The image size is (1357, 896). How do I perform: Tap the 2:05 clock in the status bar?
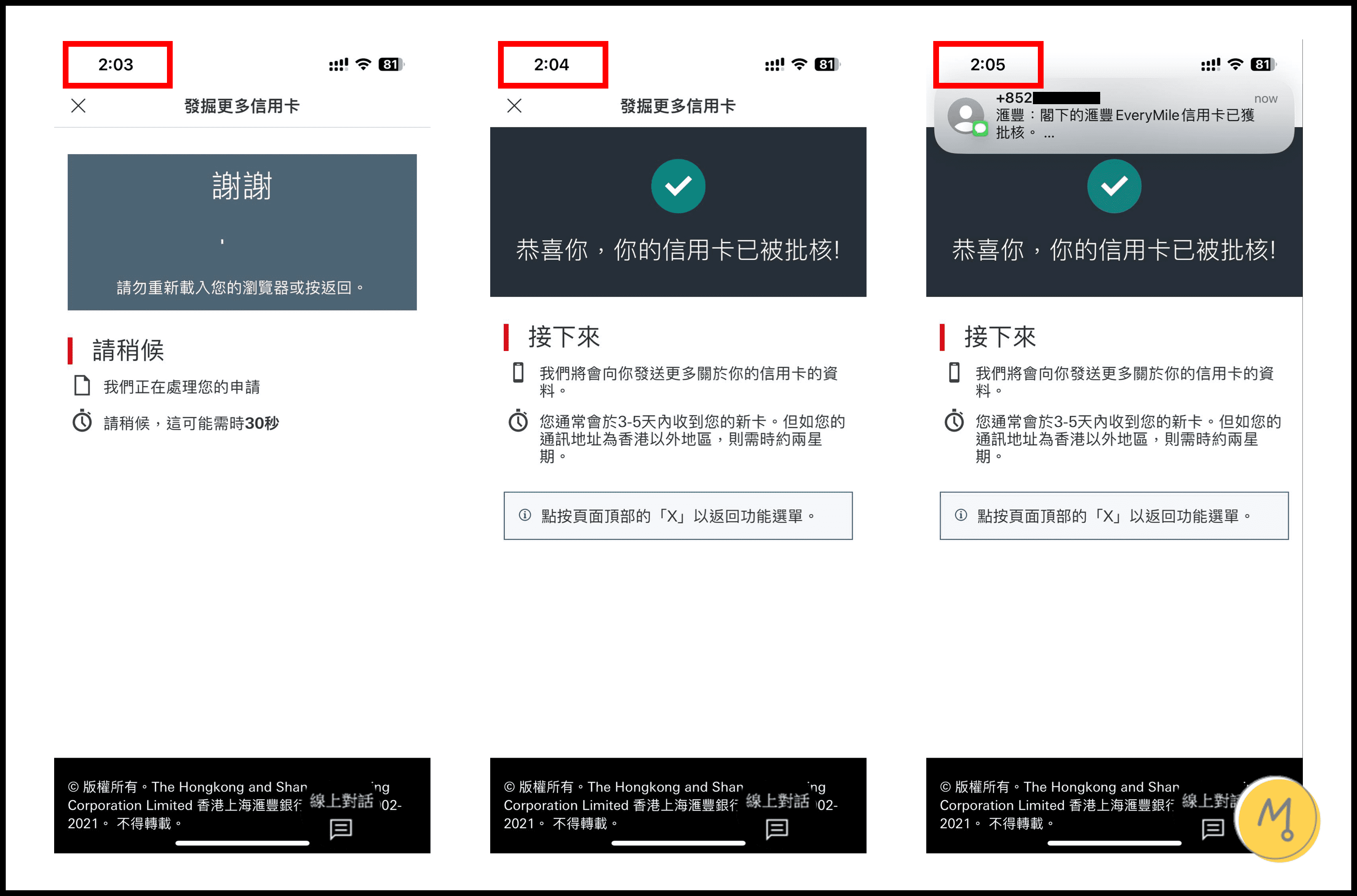[x=988, y=64]
